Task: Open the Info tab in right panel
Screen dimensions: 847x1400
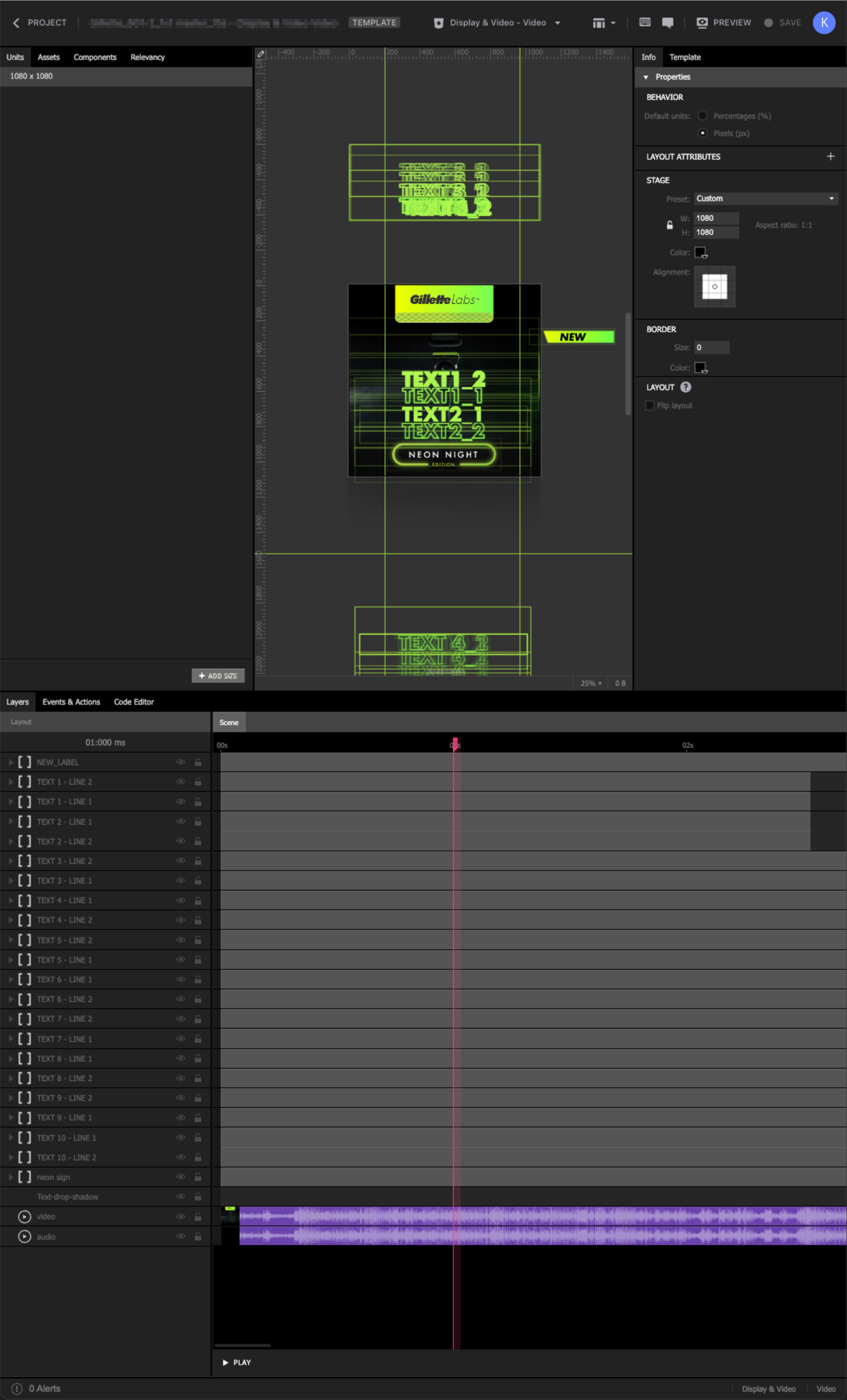Action: [648, 57]
